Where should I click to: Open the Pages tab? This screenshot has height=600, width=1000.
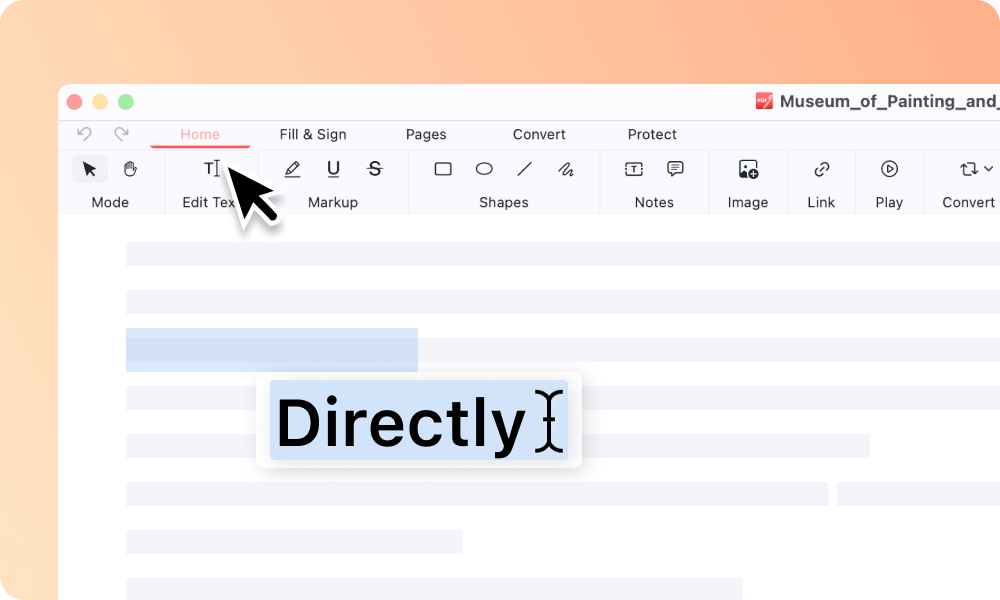coord(426,134)
